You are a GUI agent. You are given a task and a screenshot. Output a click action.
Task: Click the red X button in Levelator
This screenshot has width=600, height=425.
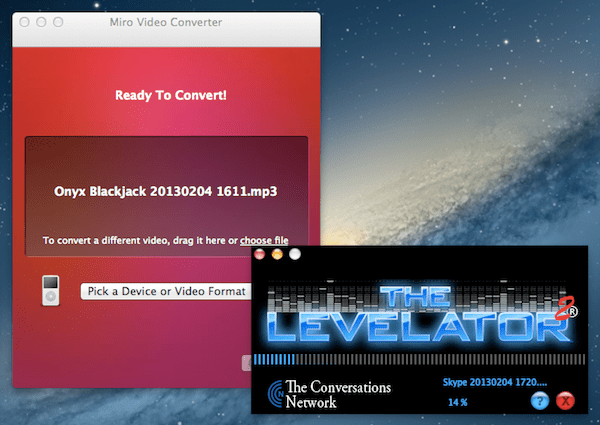[565, 401]
